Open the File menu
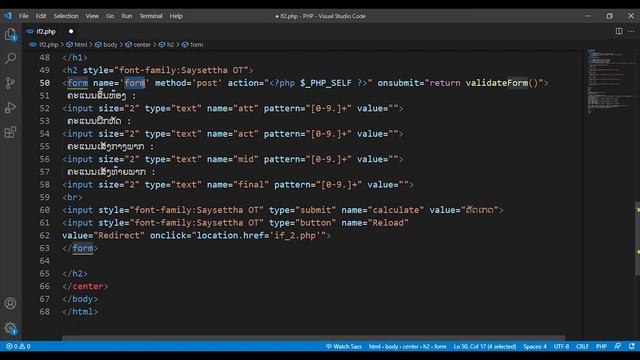Image resolution: width=640 pixels, height=360 pixels. point(24,16)
